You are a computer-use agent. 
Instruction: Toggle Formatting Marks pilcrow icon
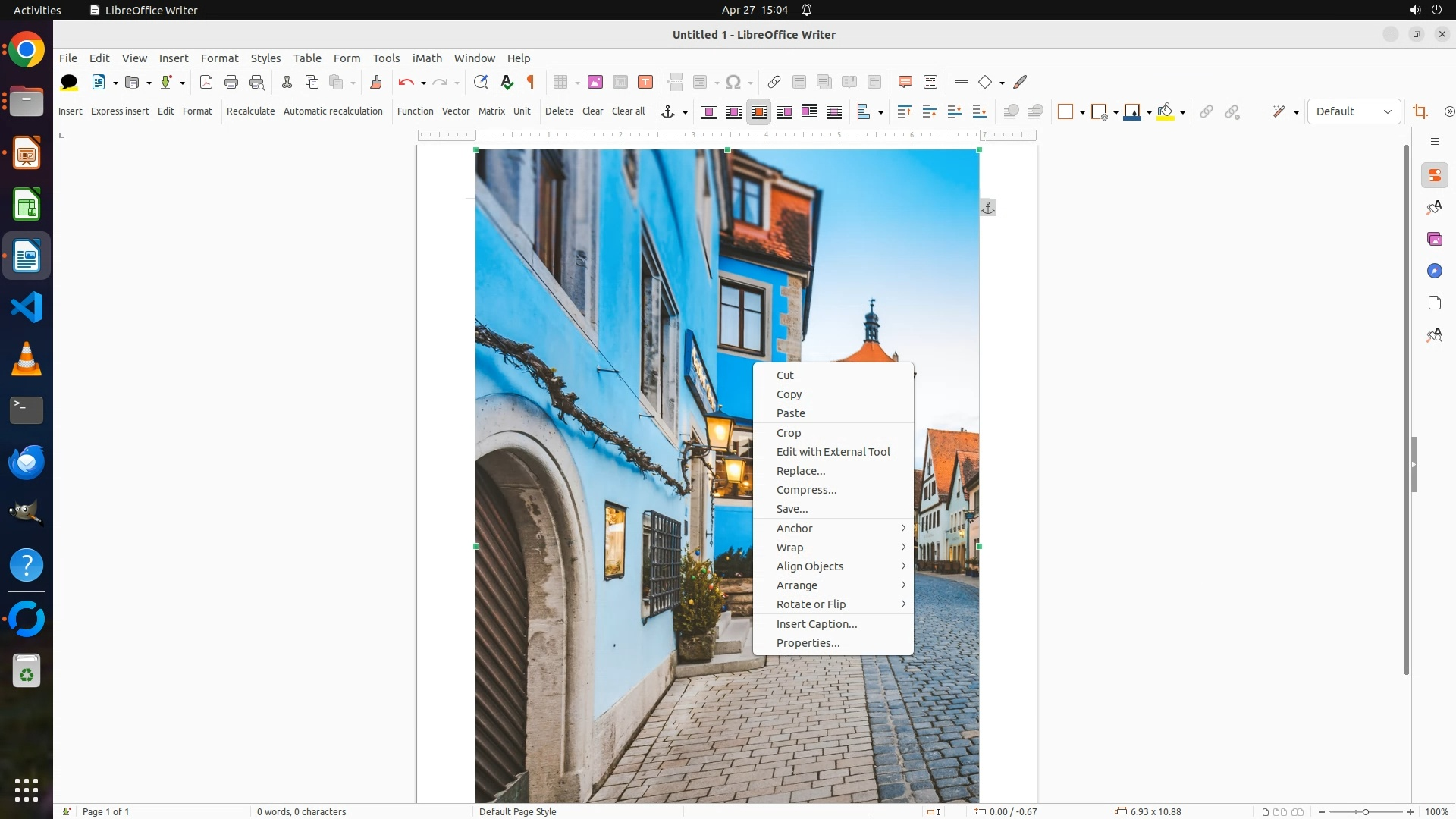[x=531, y=82]
